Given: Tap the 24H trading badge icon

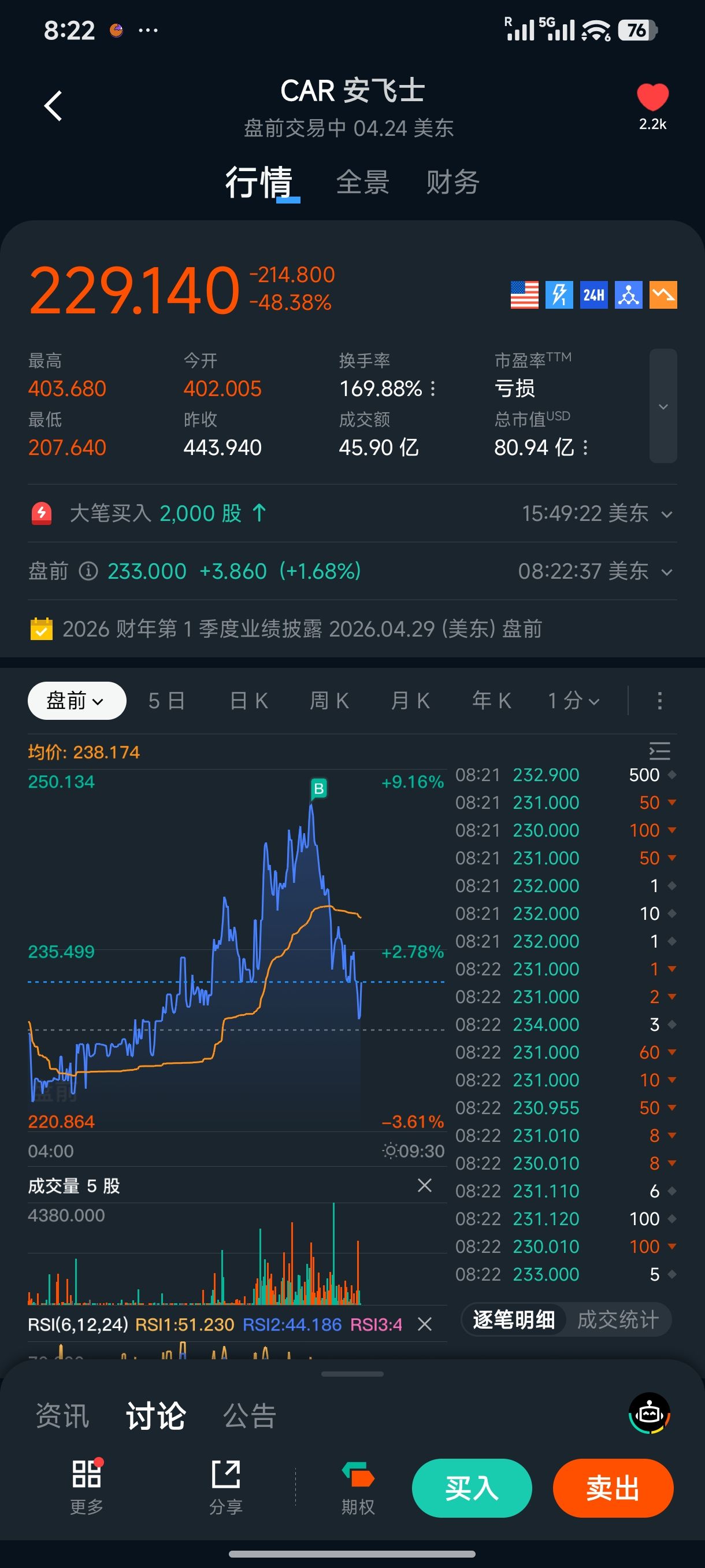Looking at the screenshot, I should [593, 295].
